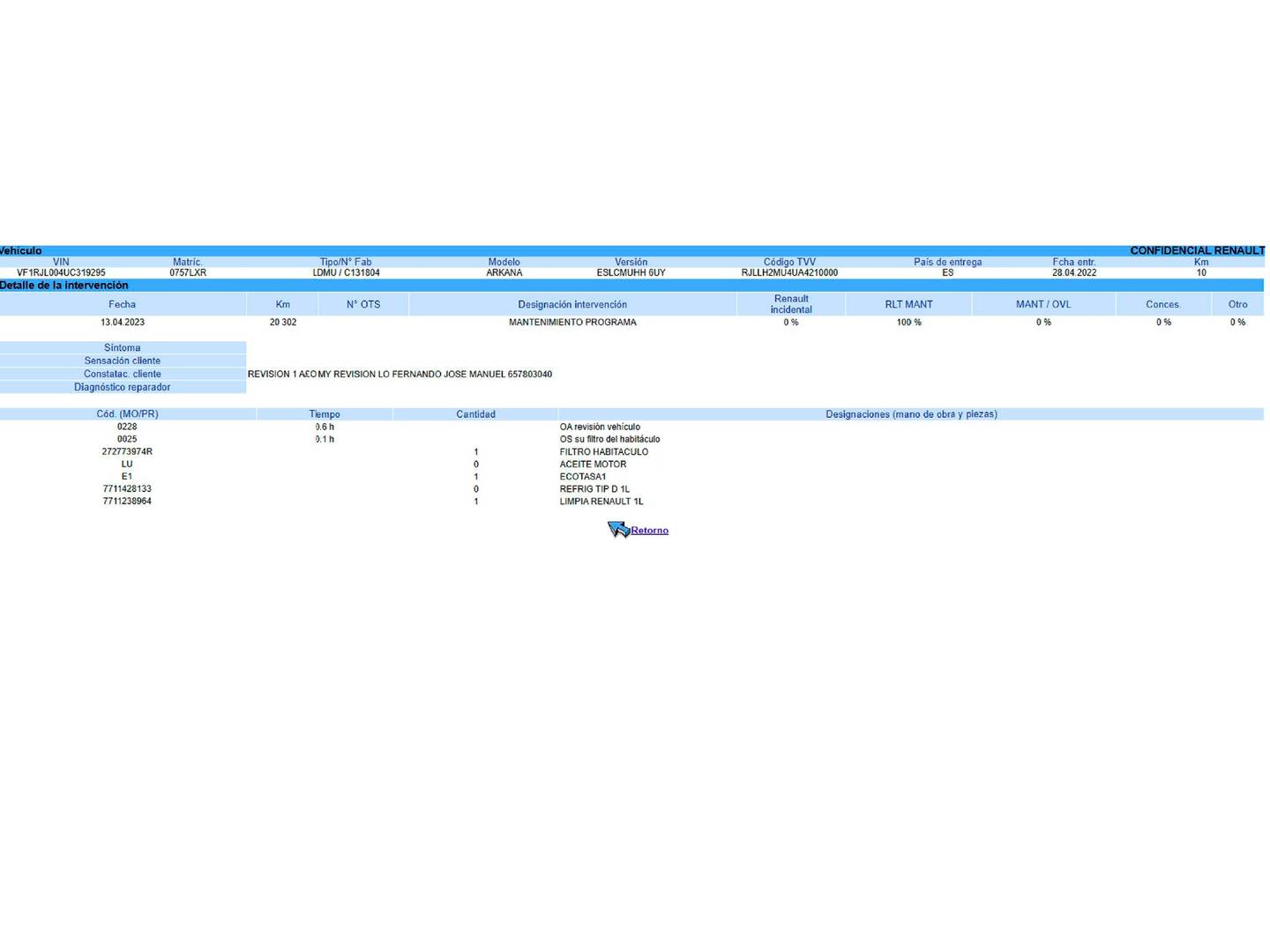Click the 0 % under Otro
The width and height of the screenshot is (1270, 952).
click(1238, 323)
